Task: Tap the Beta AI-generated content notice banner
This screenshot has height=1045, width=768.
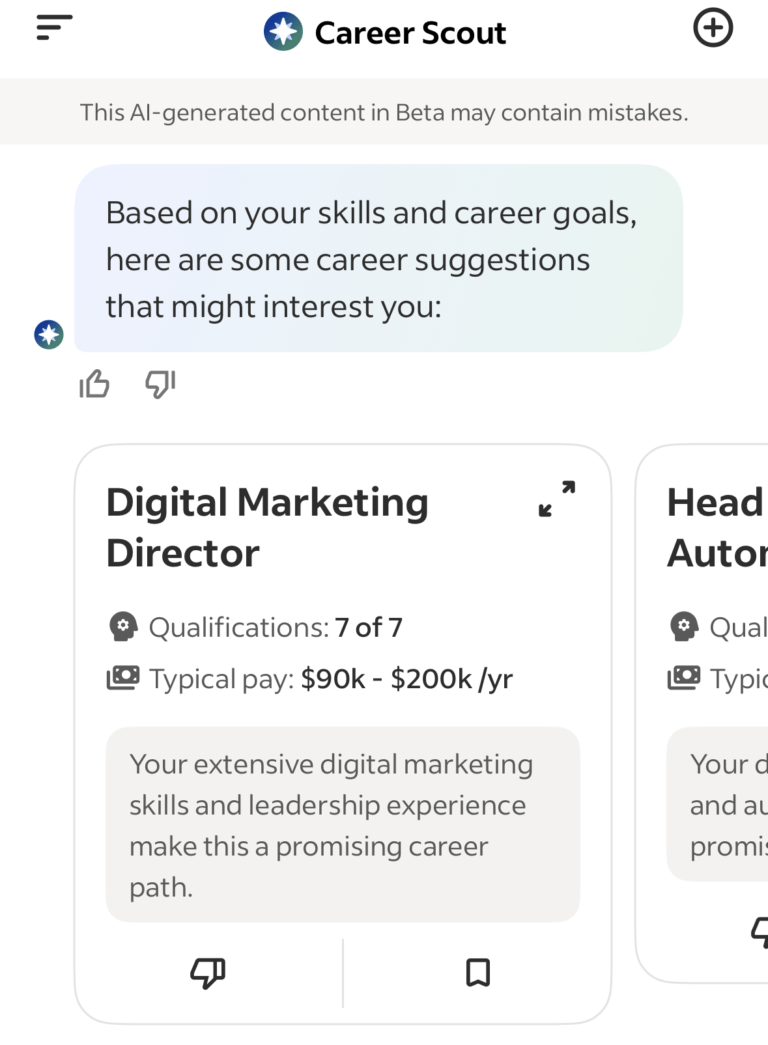Action: 384,112
